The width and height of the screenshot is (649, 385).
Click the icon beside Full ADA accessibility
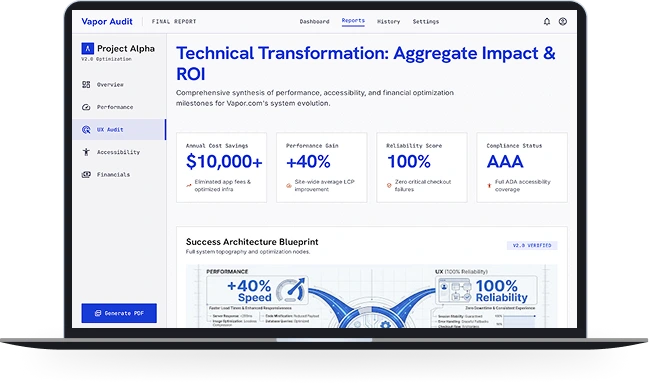tap(489, 185)
